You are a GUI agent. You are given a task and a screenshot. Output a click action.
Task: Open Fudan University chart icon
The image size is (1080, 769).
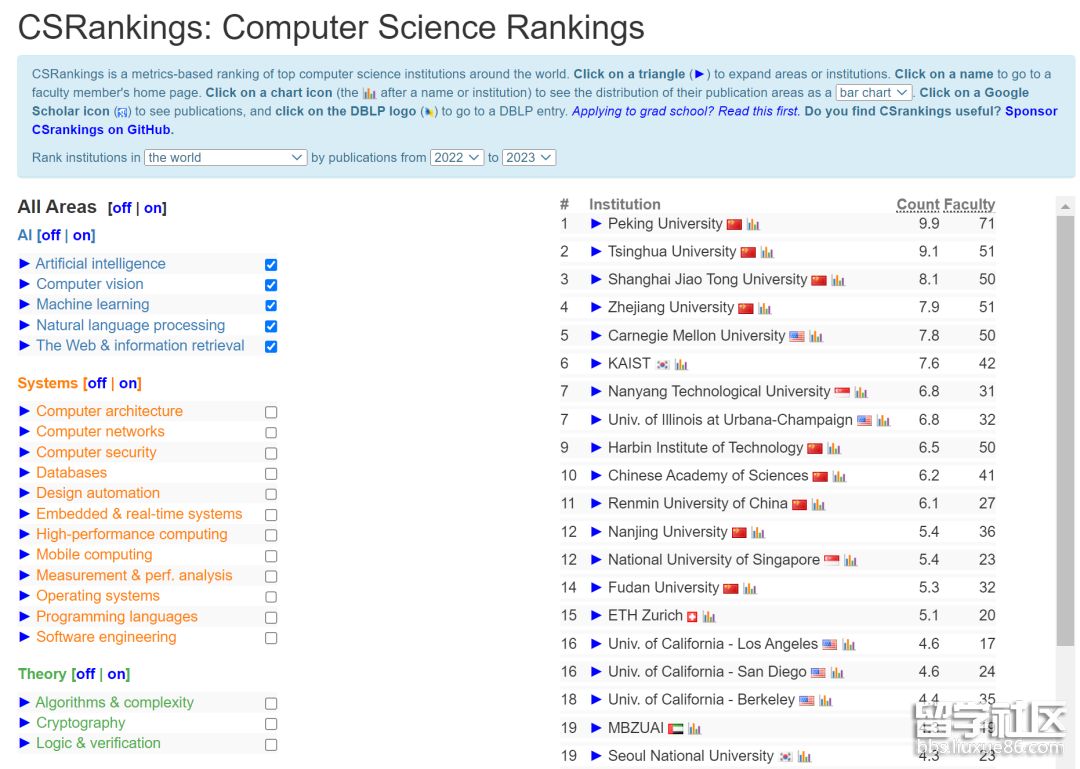(x=749, y=588)
